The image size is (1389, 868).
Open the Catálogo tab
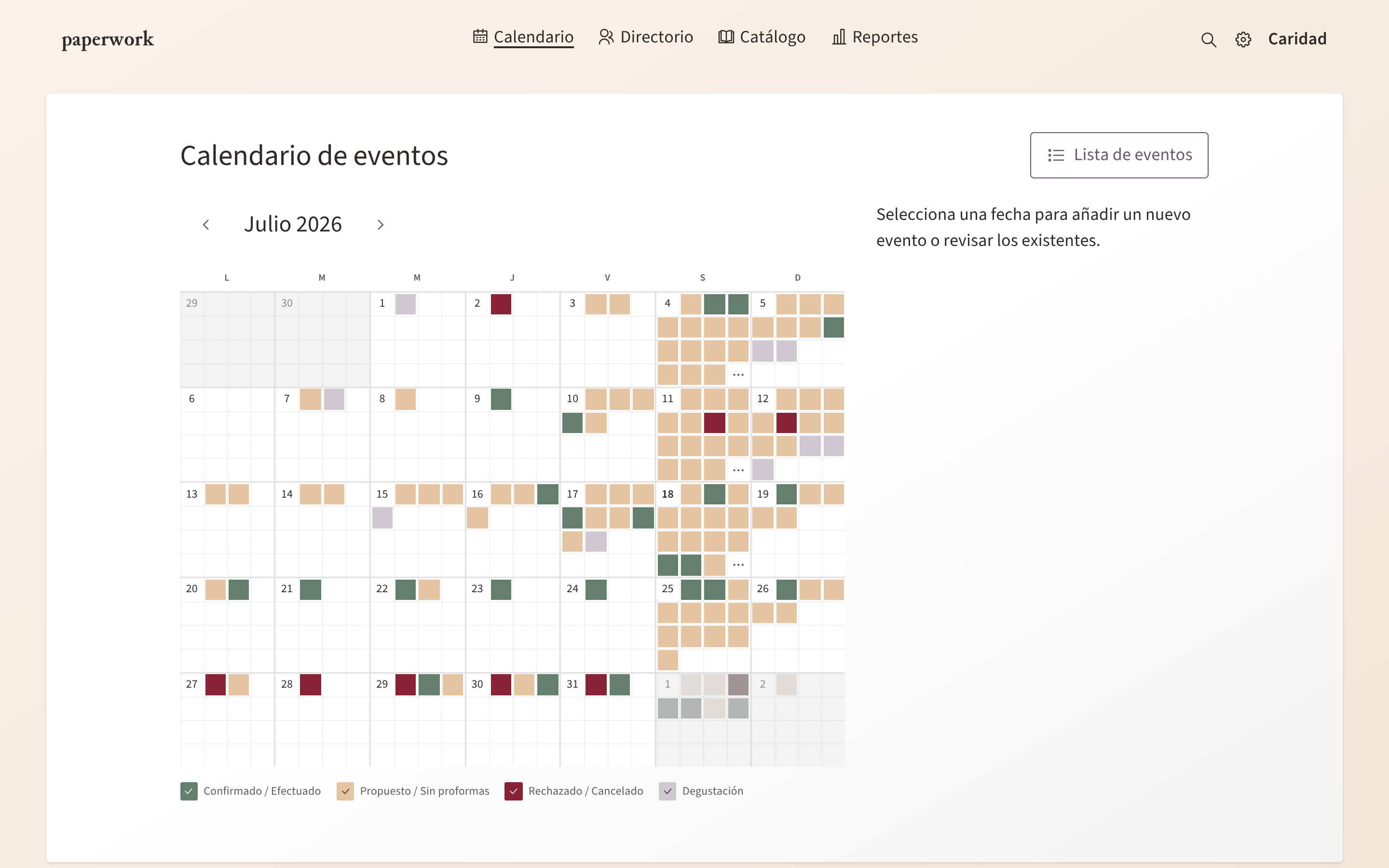click(x=762, y=37)
